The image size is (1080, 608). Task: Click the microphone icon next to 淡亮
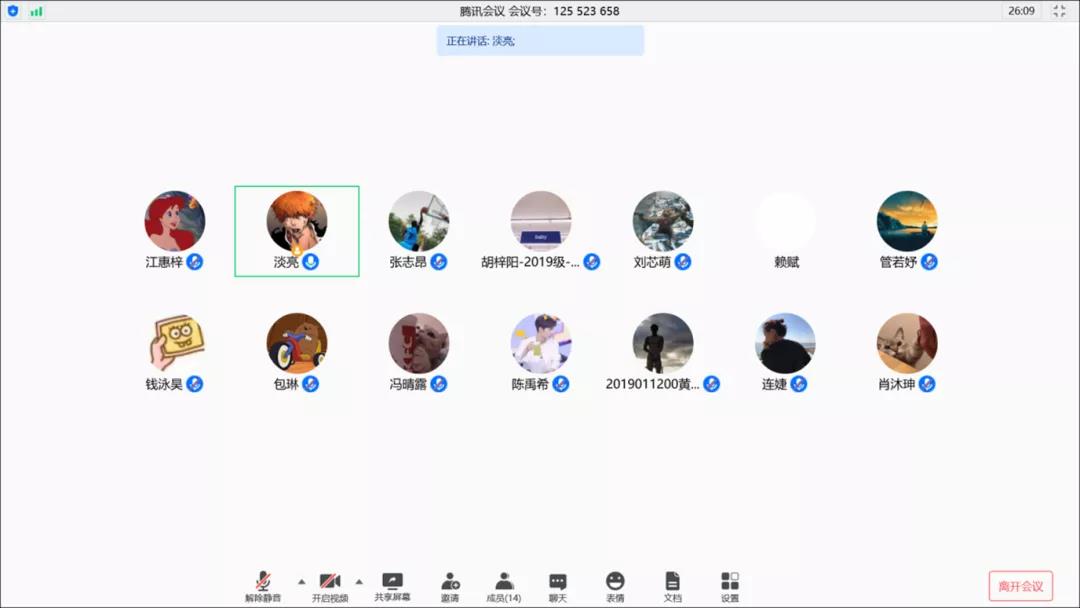(311, 262)
